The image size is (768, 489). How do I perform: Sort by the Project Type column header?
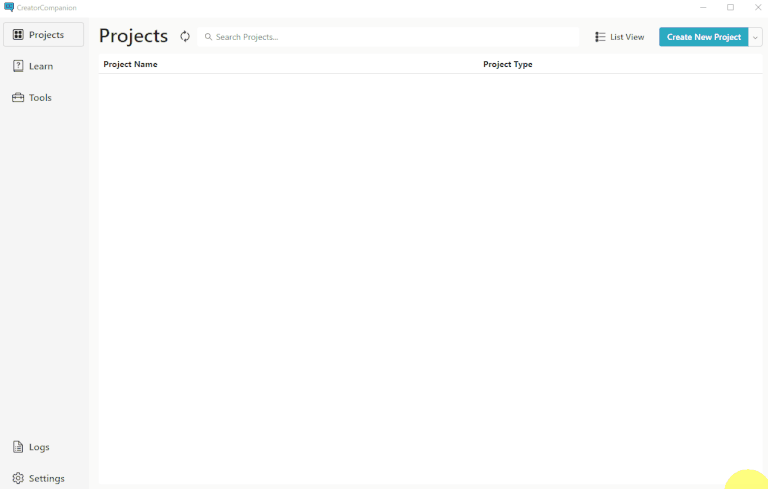[x=508, y=64]
